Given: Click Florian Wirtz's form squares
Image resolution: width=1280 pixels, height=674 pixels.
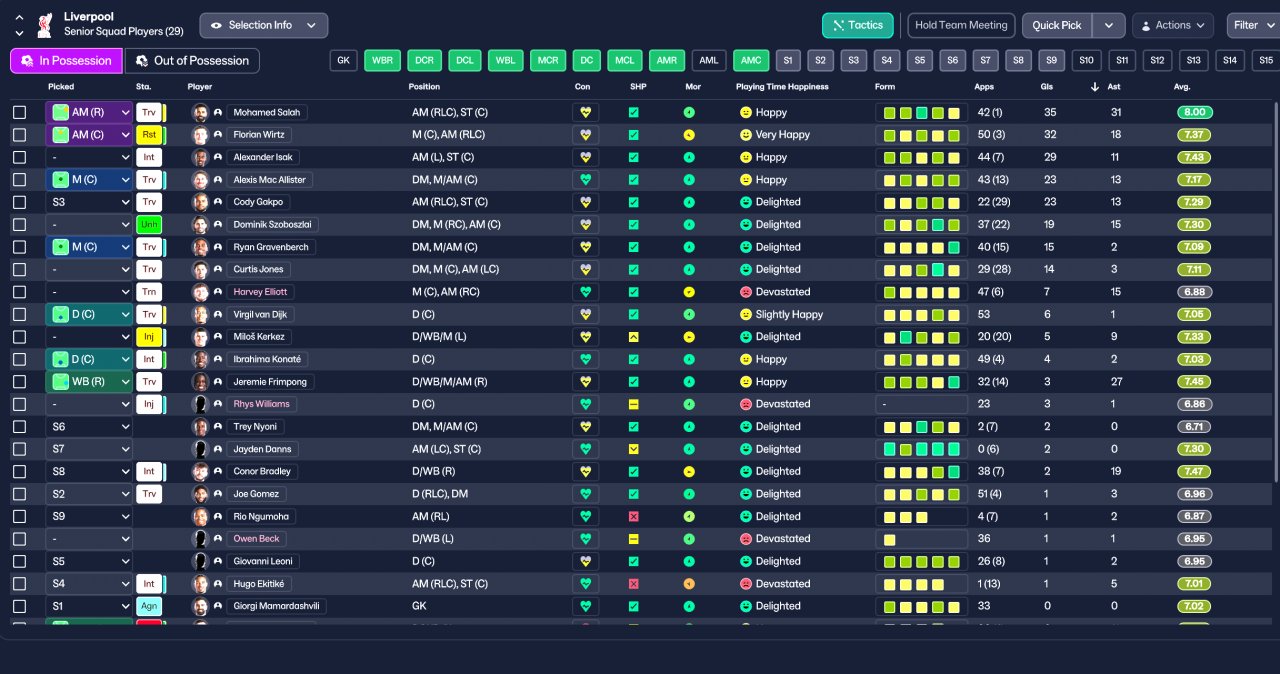Looking at the screenshot, I should [921, 135].
